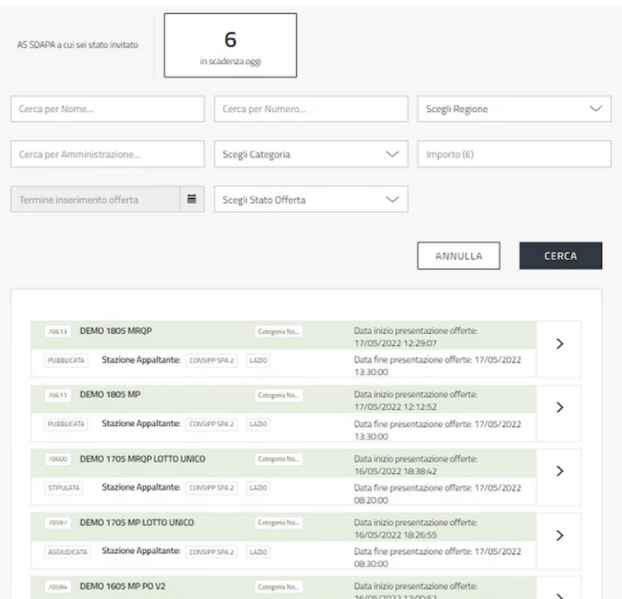Open arrow for DEMO 1705 MRQP LOTTO UNICO
The image size is (622, 599).
pos(559,470)
